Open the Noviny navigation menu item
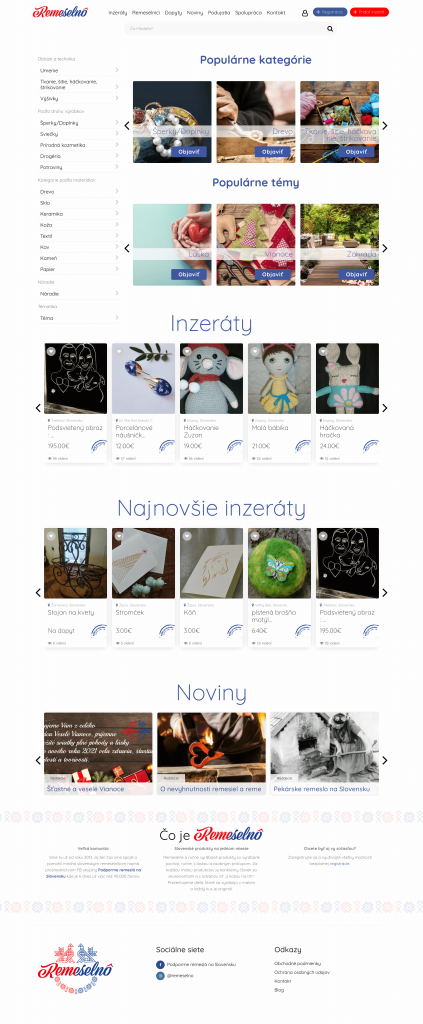Viewport: 423px width, 1024px height. (x=195, y=12)
